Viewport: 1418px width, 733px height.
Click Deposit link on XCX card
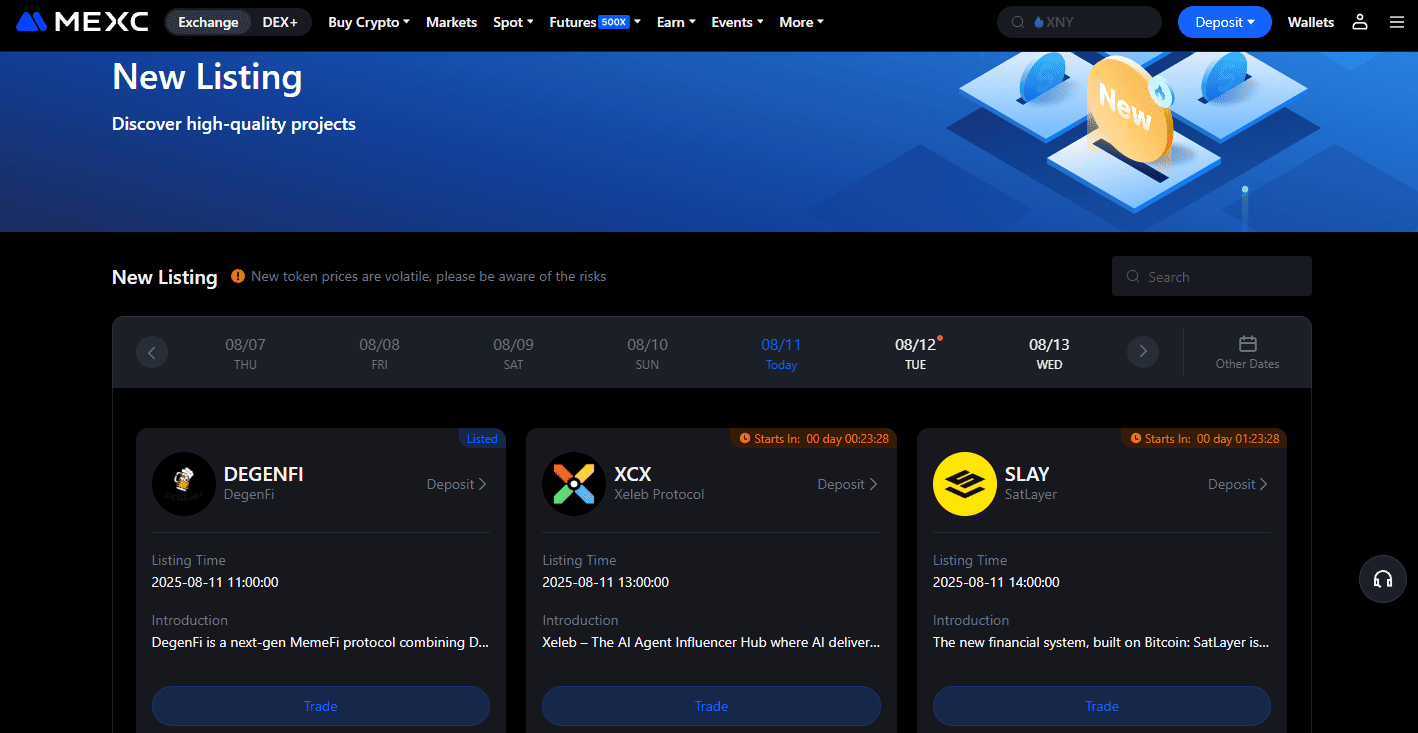point(848,484)
